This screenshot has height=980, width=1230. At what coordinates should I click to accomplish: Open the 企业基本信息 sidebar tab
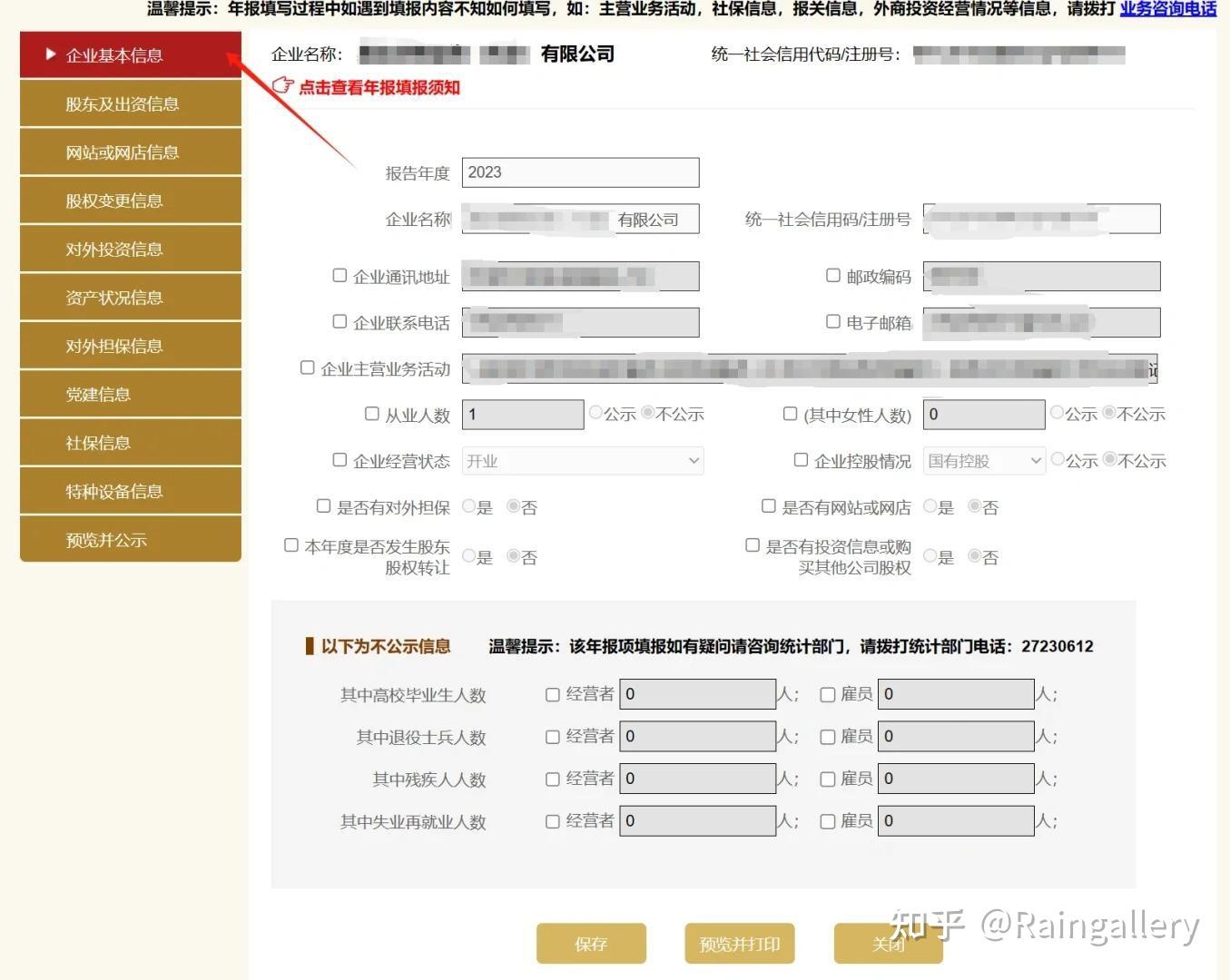tap(131, 54)
